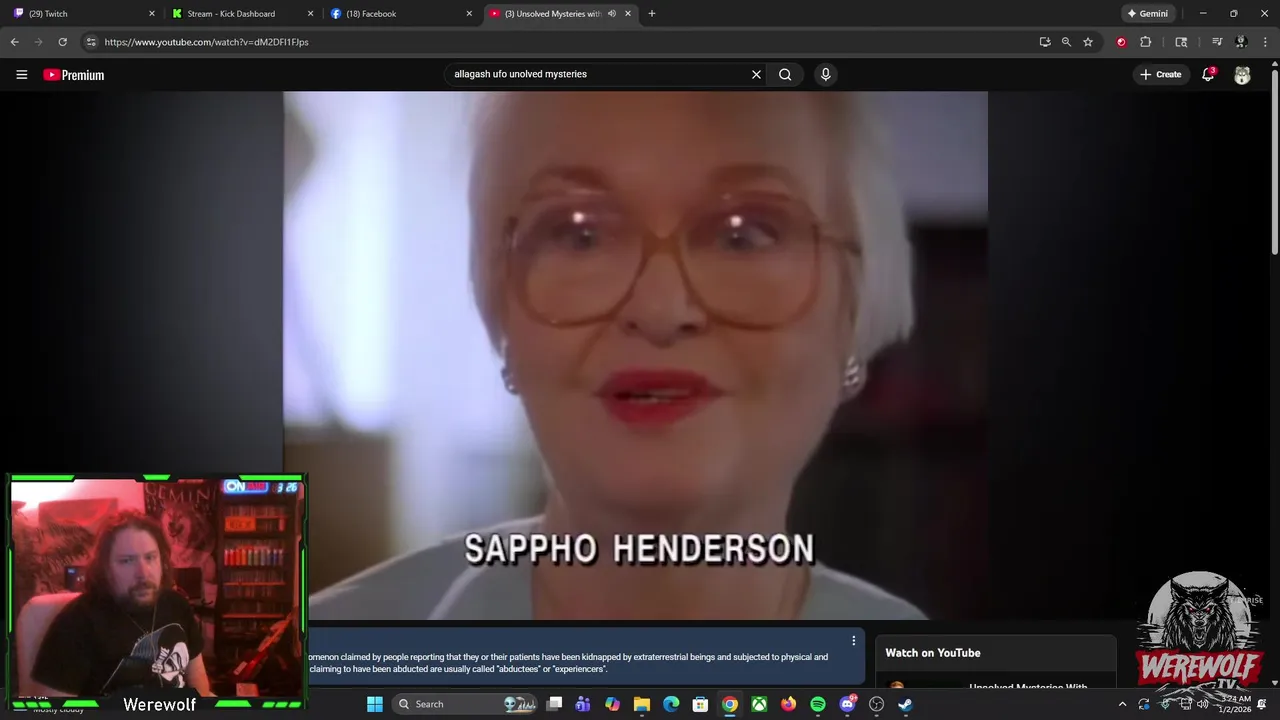Open the YouTube hamburger guide menu
The width and height of the screenshot is (1280, 720).
pyautogui.click(x=21, y=75)
